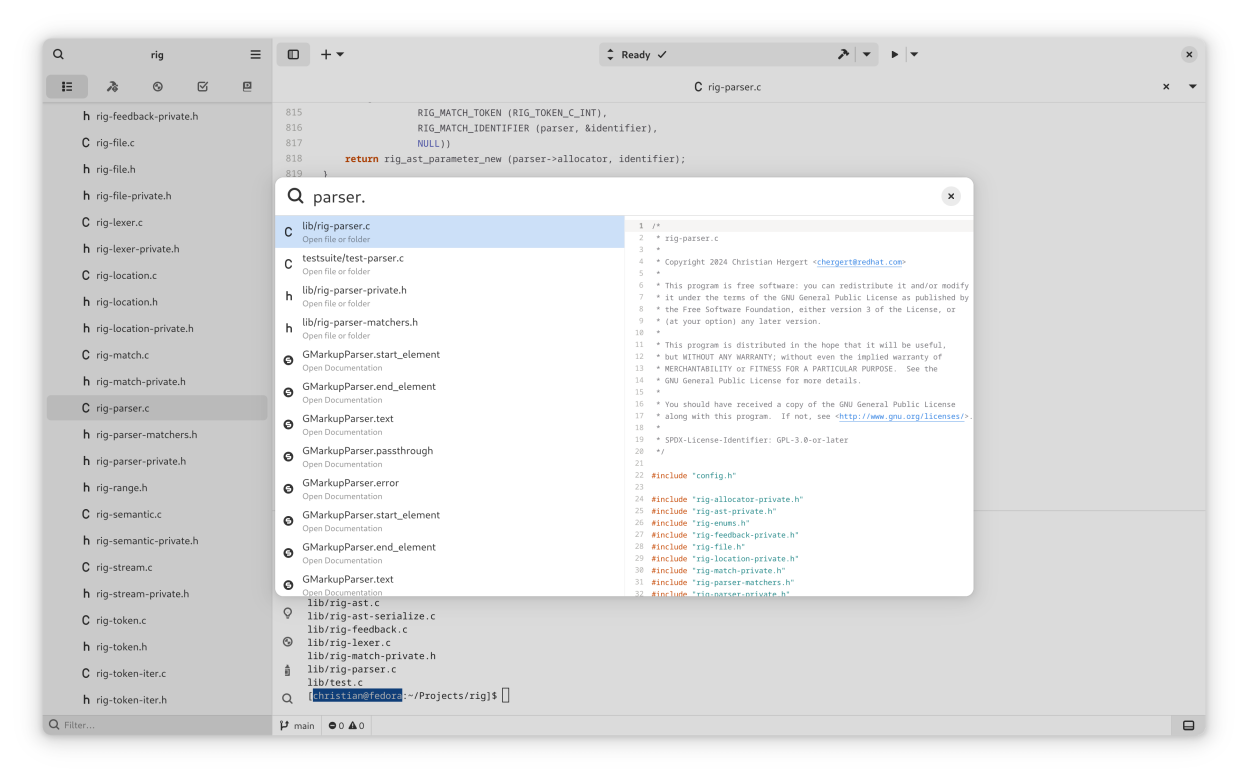Open the build options dropdown arrow
The height and width of the screenshot is (782, 1248).
(866, 55)
